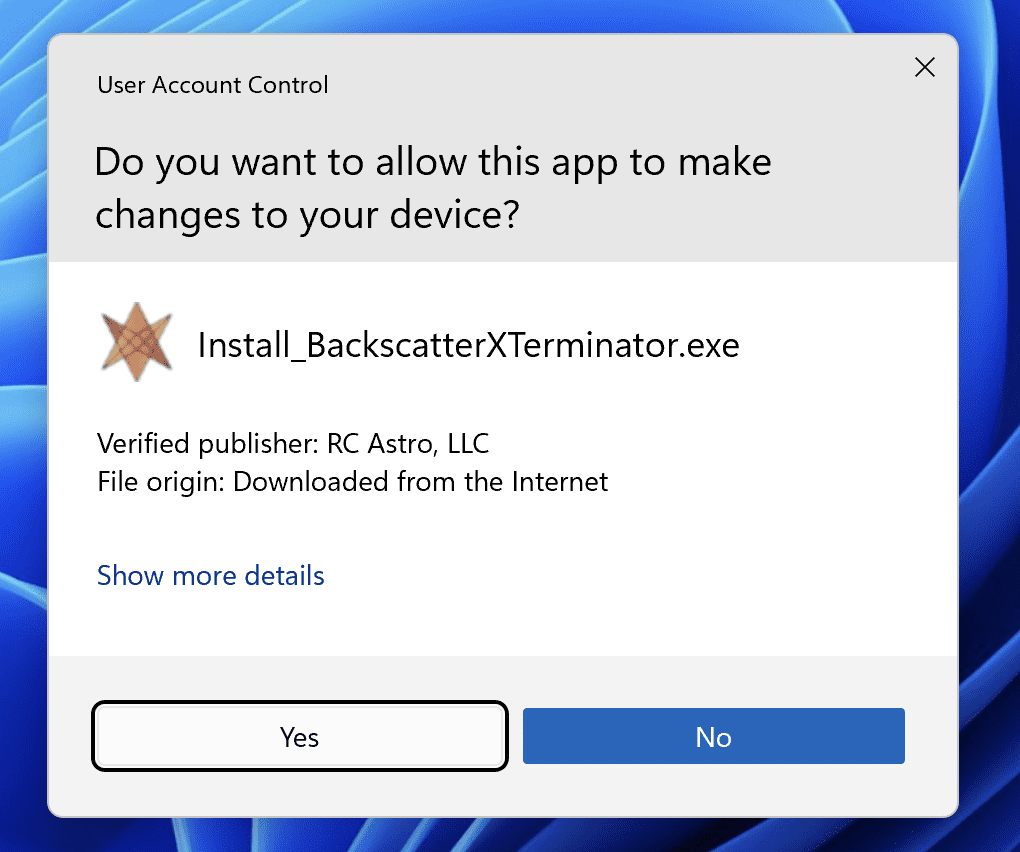
Task: Click the Verified publisher: RC Astro, LLC text
Action: click(293, 444)
